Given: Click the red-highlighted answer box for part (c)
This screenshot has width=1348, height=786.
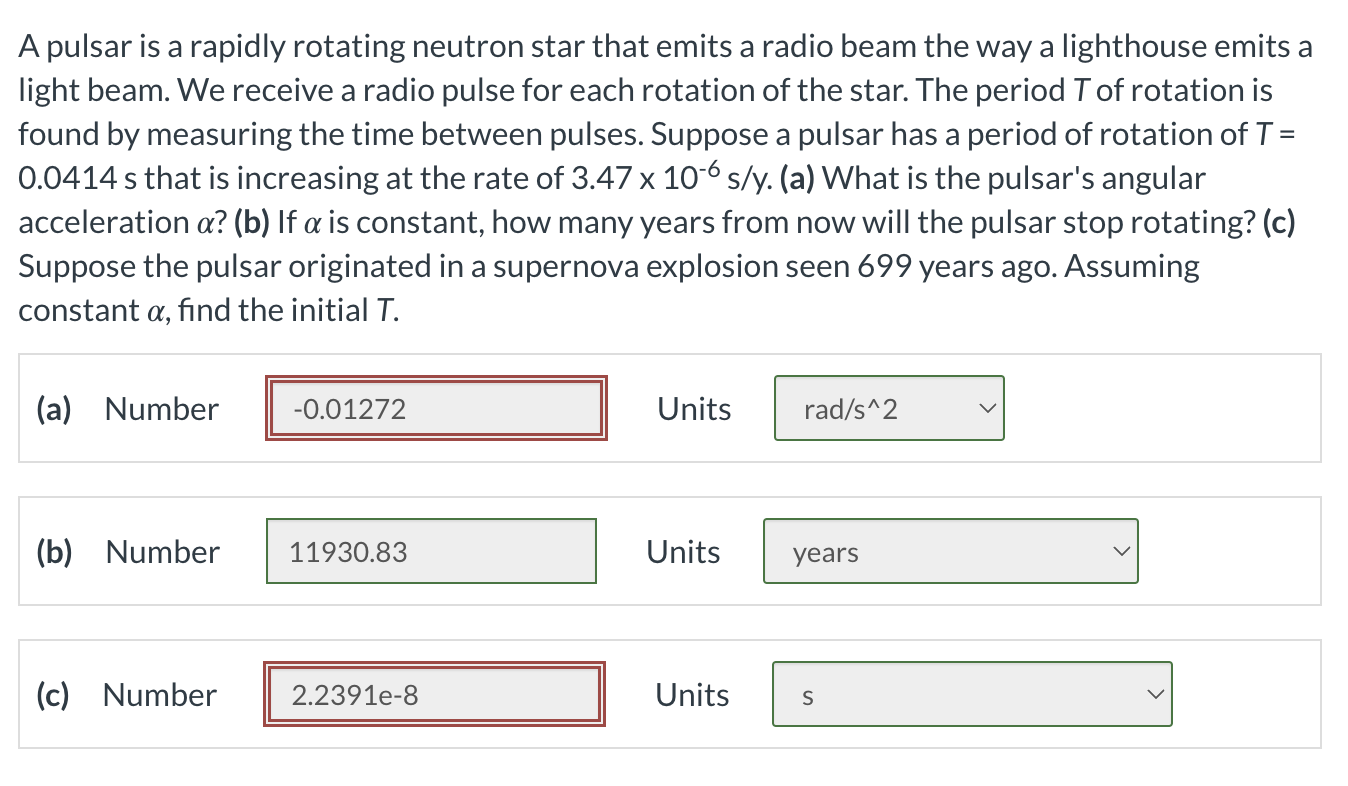Looking at the screenshot, I should (x=432, y=694).
